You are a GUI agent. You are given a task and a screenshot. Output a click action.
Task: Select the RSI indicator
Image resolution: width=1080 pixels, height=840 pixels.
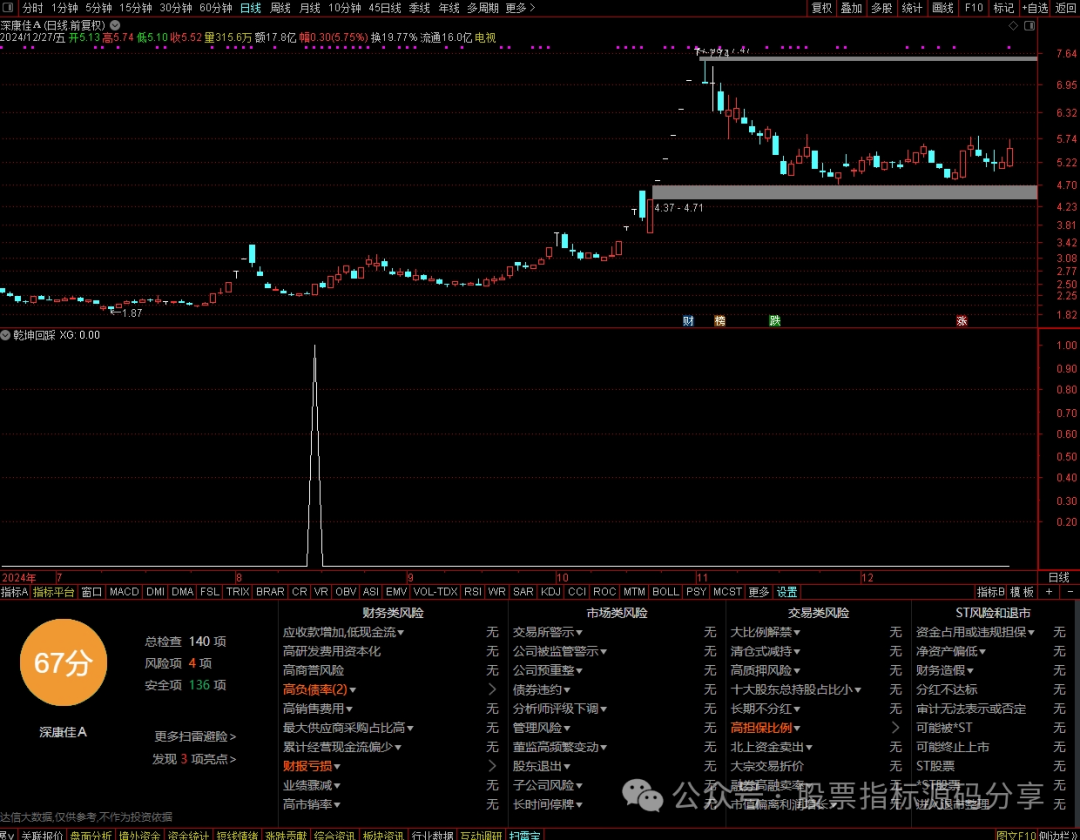coord(472,591)
